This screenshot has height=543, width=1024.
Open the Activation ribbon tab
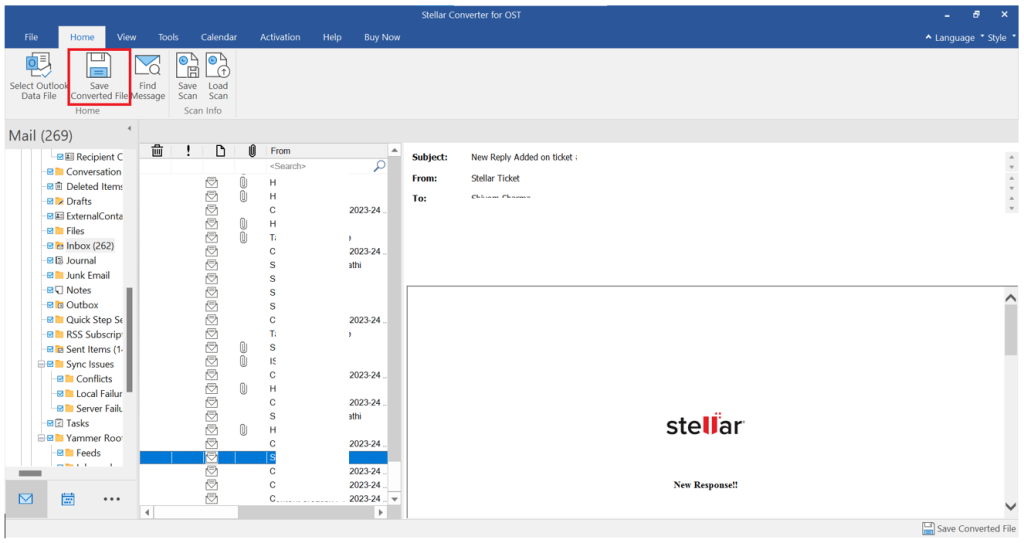click(x=280, y=37)
